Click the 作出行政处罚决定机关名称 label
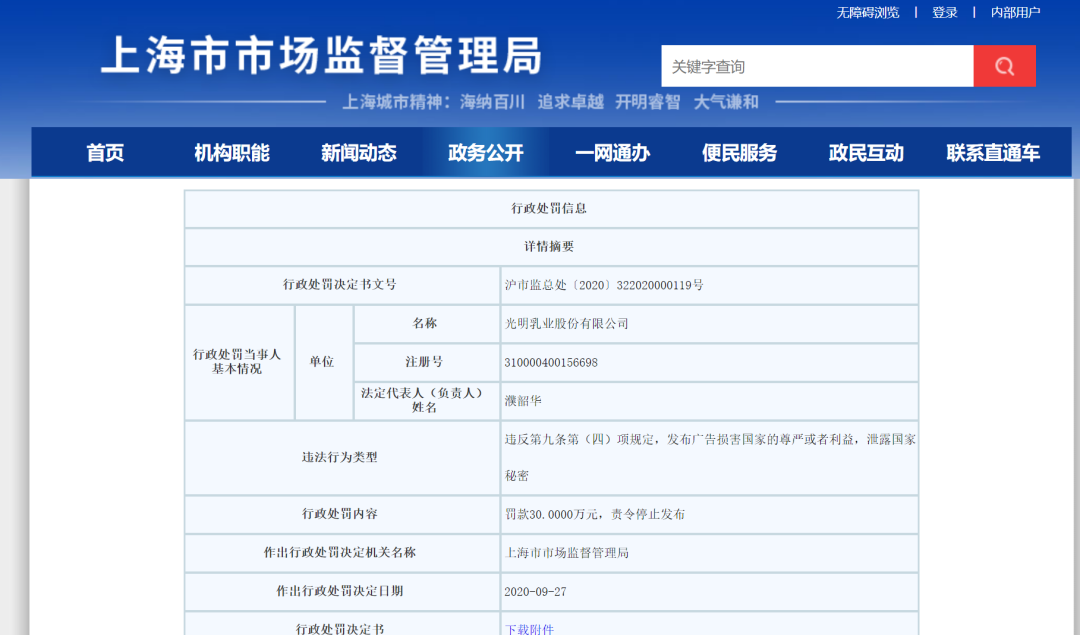The width and height of the screenshot is (1080, 635). 340,552
